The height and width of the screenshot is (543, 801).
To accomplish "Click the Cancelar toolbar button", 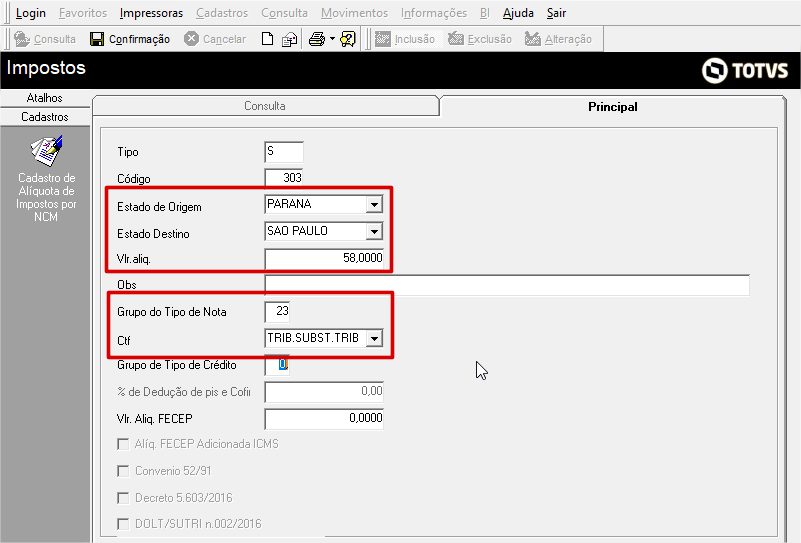I will pyautogui.click(x=215, y=39).
